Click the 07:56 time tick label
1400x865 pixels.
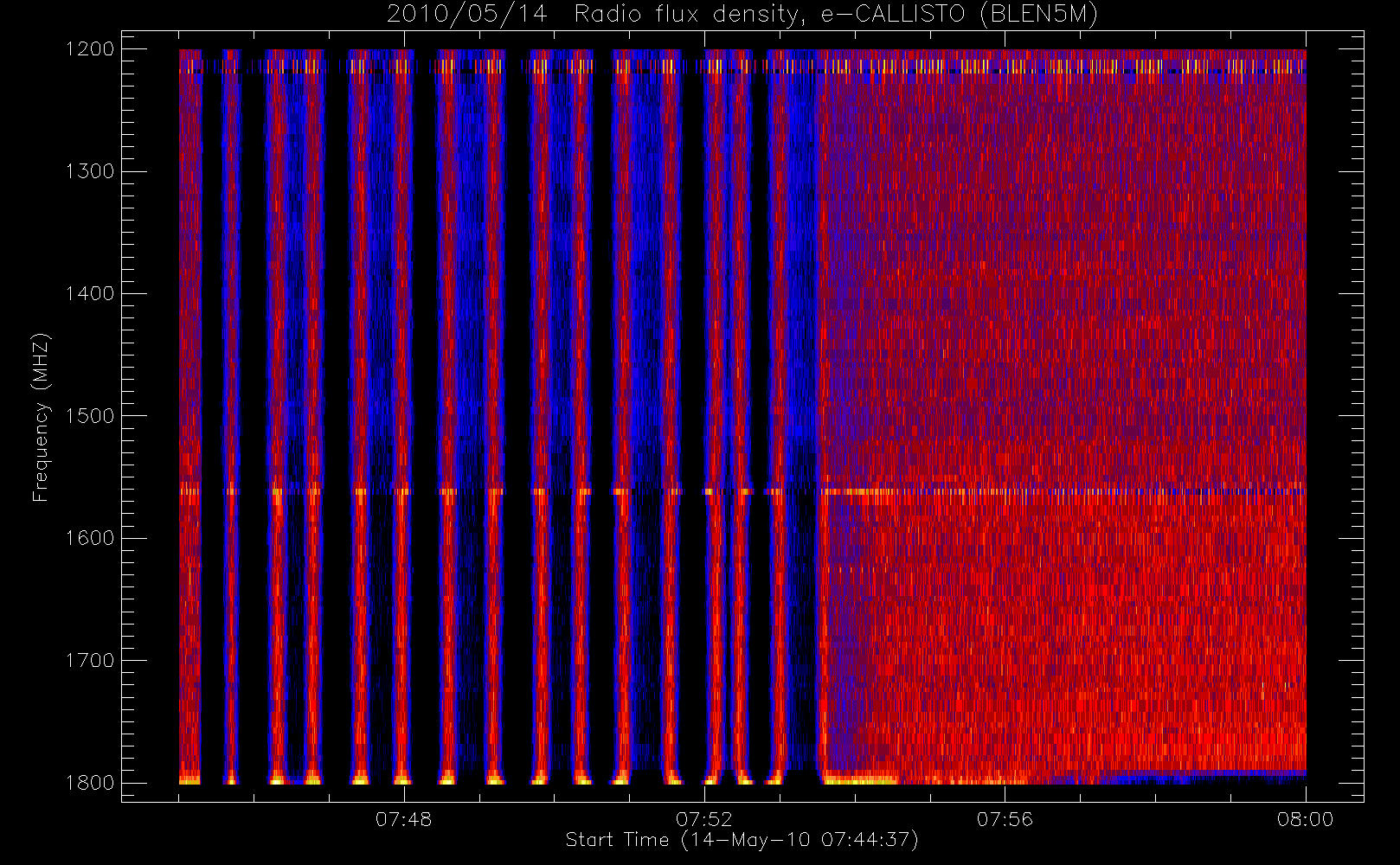[x=1005, y=819]
